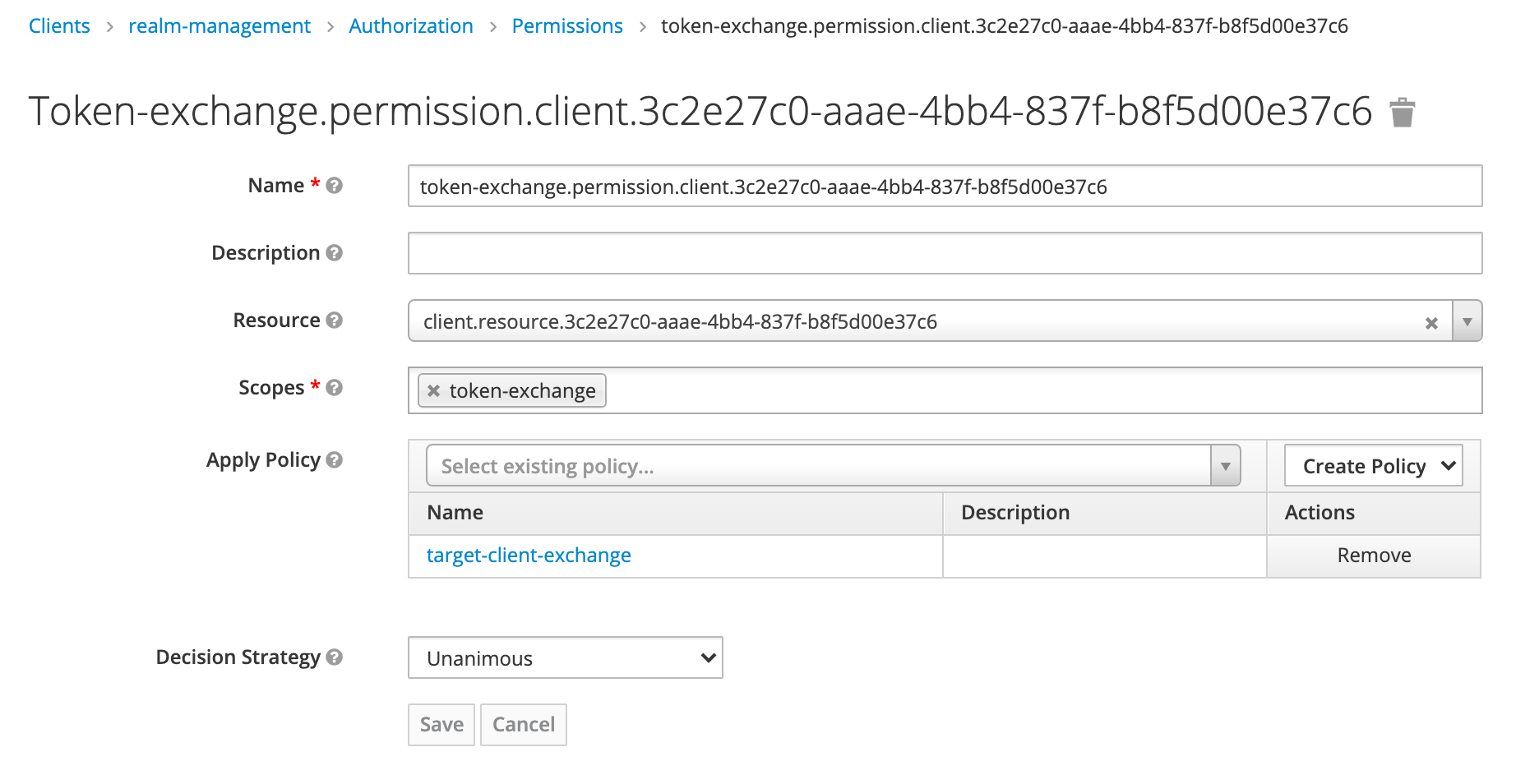Click the help icon next to Description
This screenshot has width=1539, height=784.
tap(334, 253)
